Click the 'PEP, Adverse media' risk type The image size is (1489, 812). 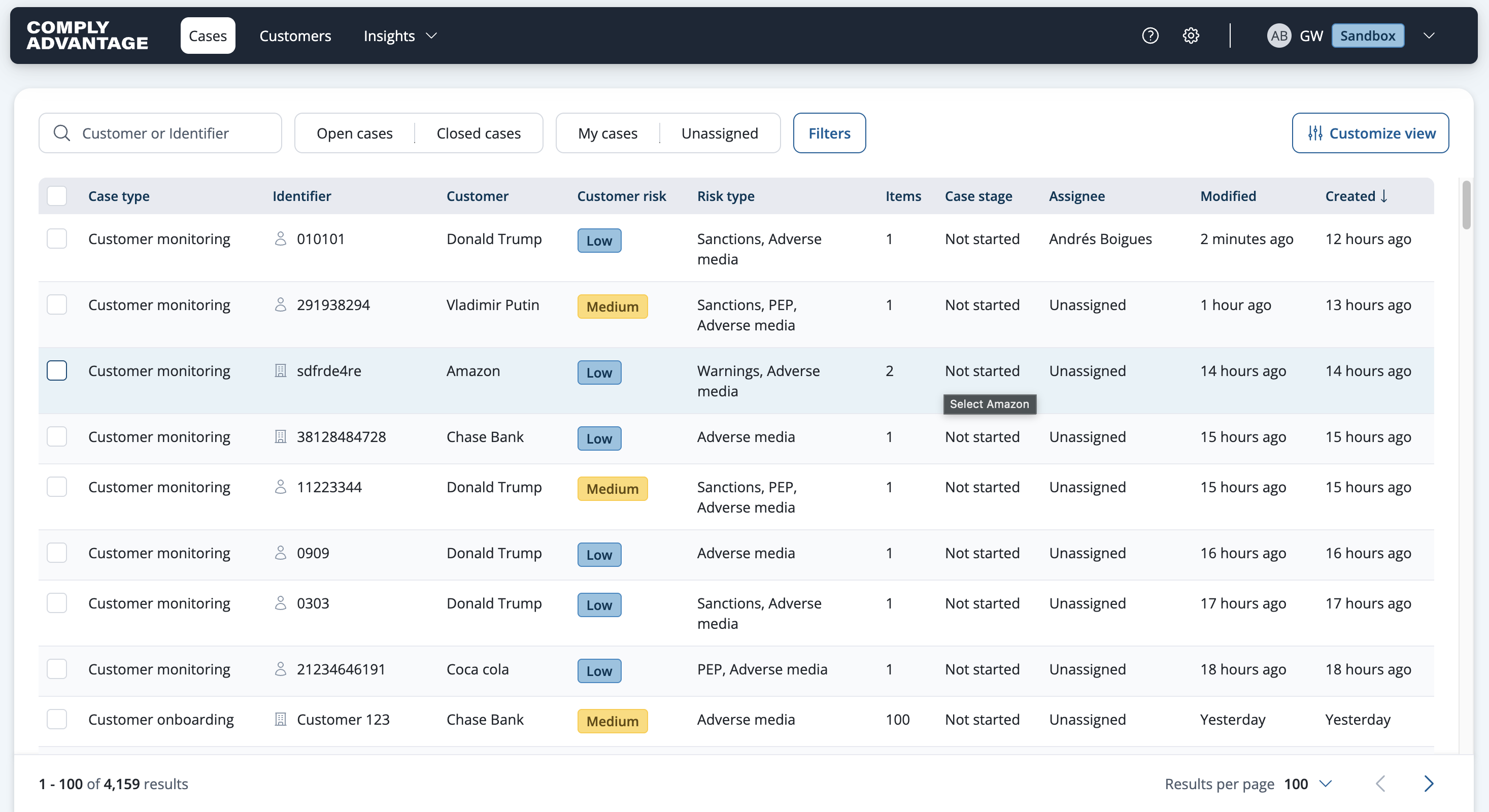click(x=762, y=669)
